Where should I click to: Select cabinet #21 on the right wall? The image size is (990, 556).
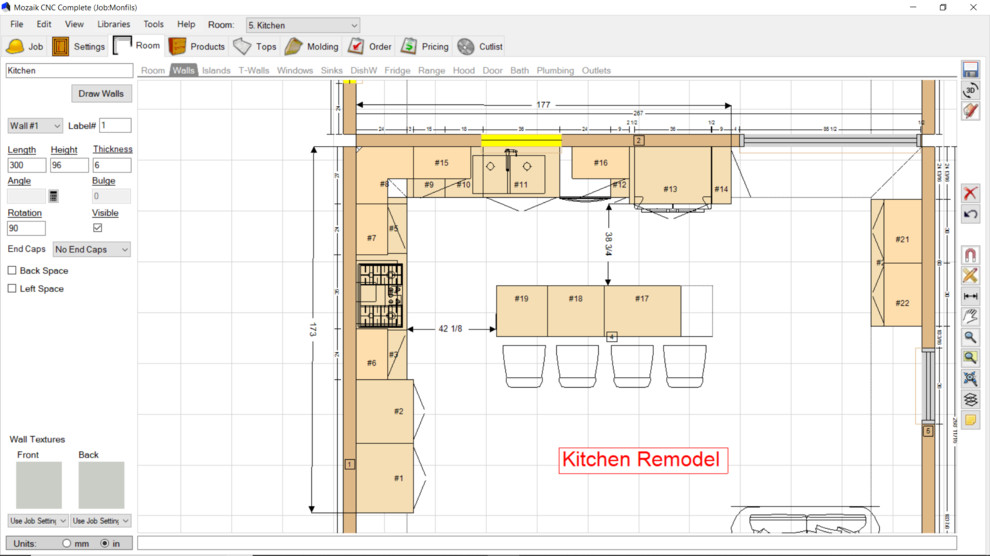[x=902, y=231]
